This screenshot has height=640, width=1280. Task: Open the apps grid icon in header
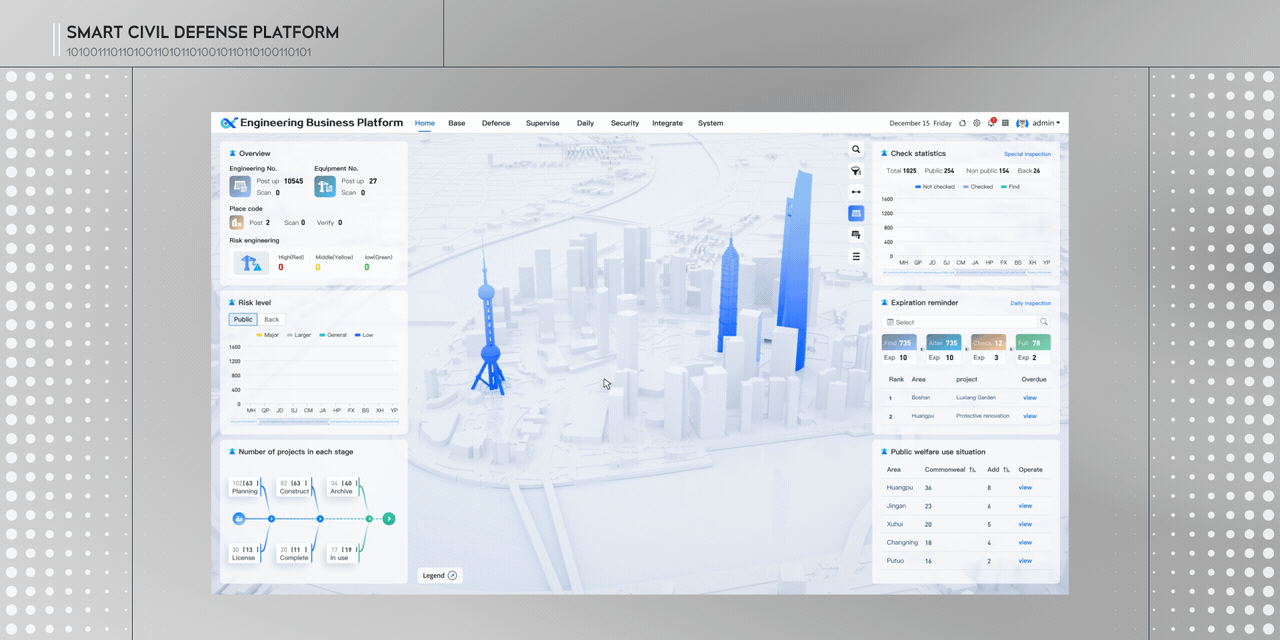pyautogui.click(x=1005, y=123)
